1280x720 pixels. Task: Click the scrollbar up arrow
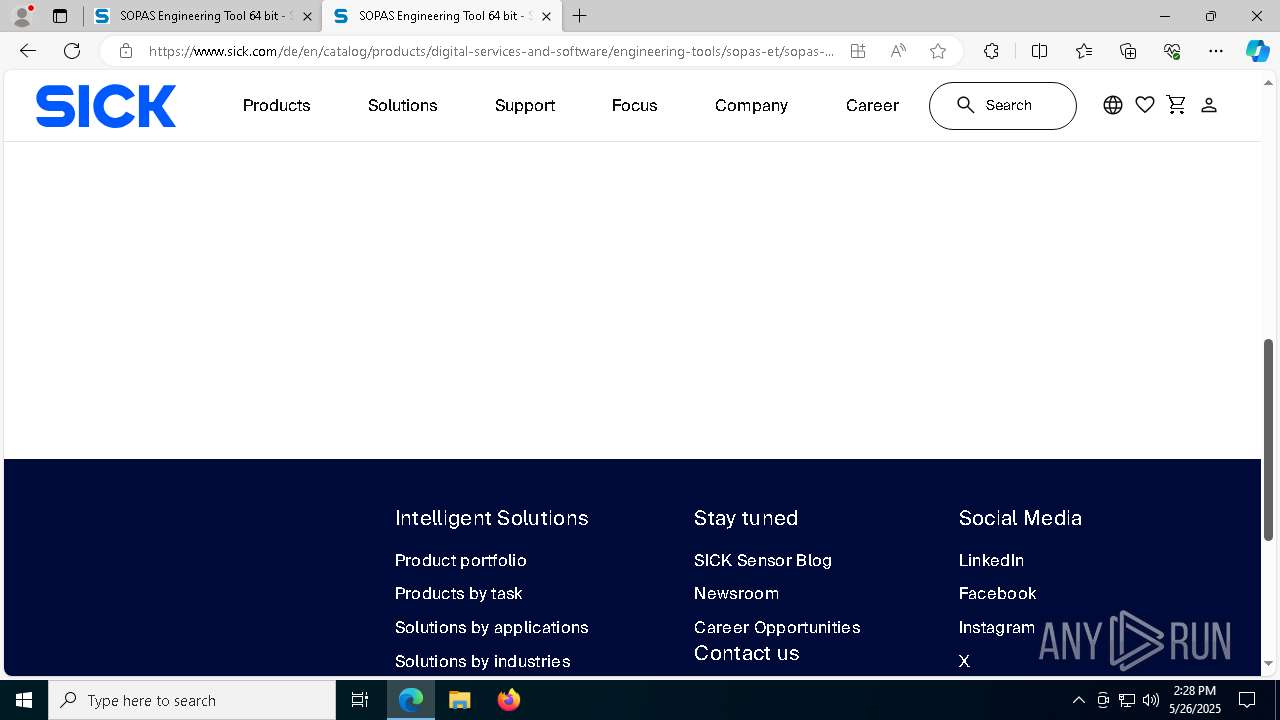pos(1269,81)
